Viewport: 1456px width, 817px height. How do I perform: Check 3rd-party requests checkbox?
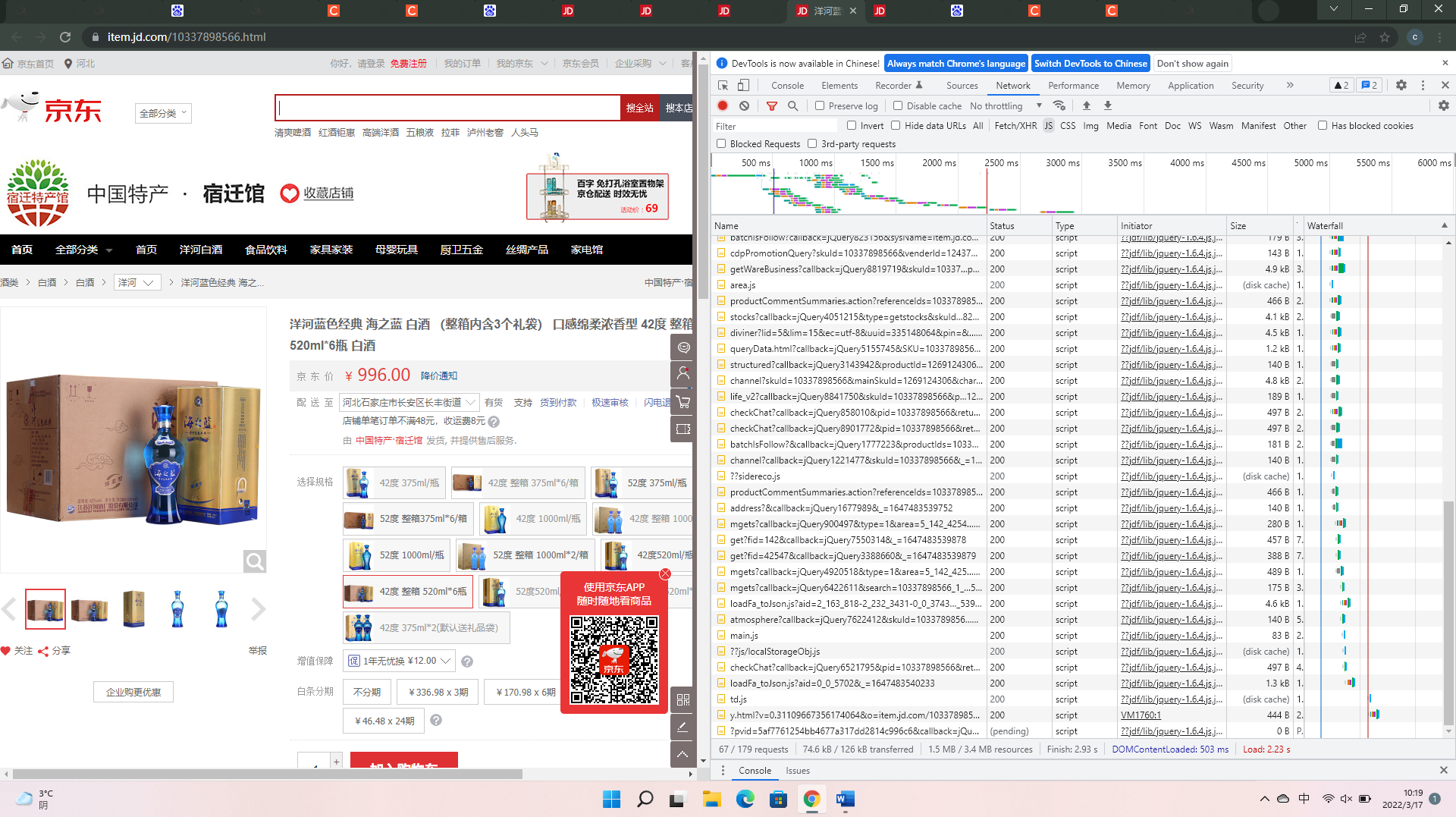(x=812, y=144)
